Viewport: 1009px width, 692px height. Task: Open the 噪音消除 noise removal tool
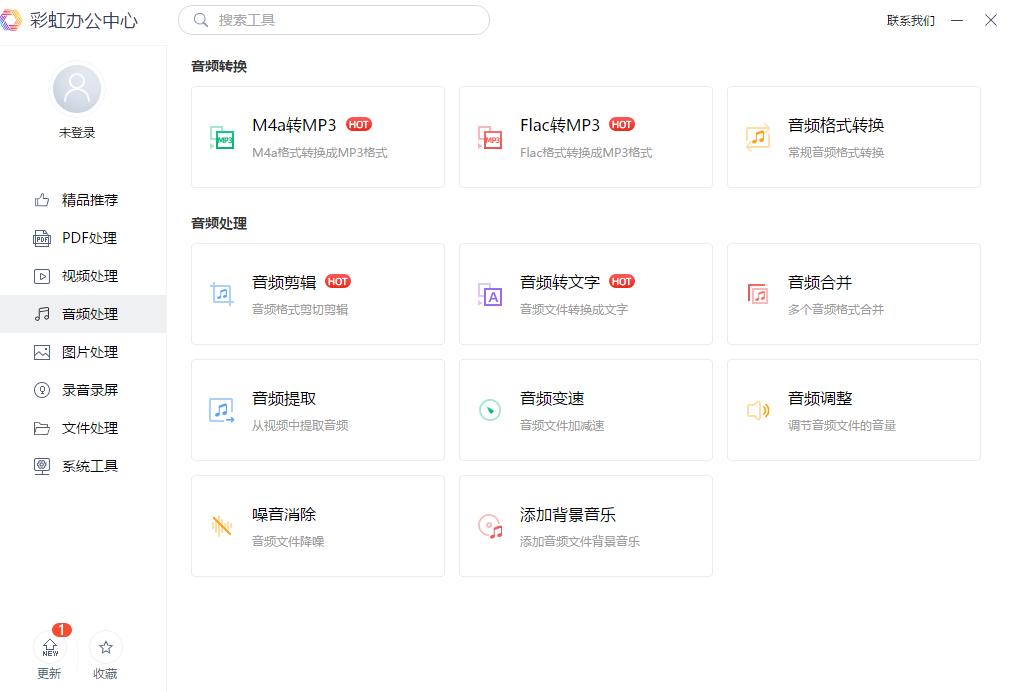pos(317,525)
